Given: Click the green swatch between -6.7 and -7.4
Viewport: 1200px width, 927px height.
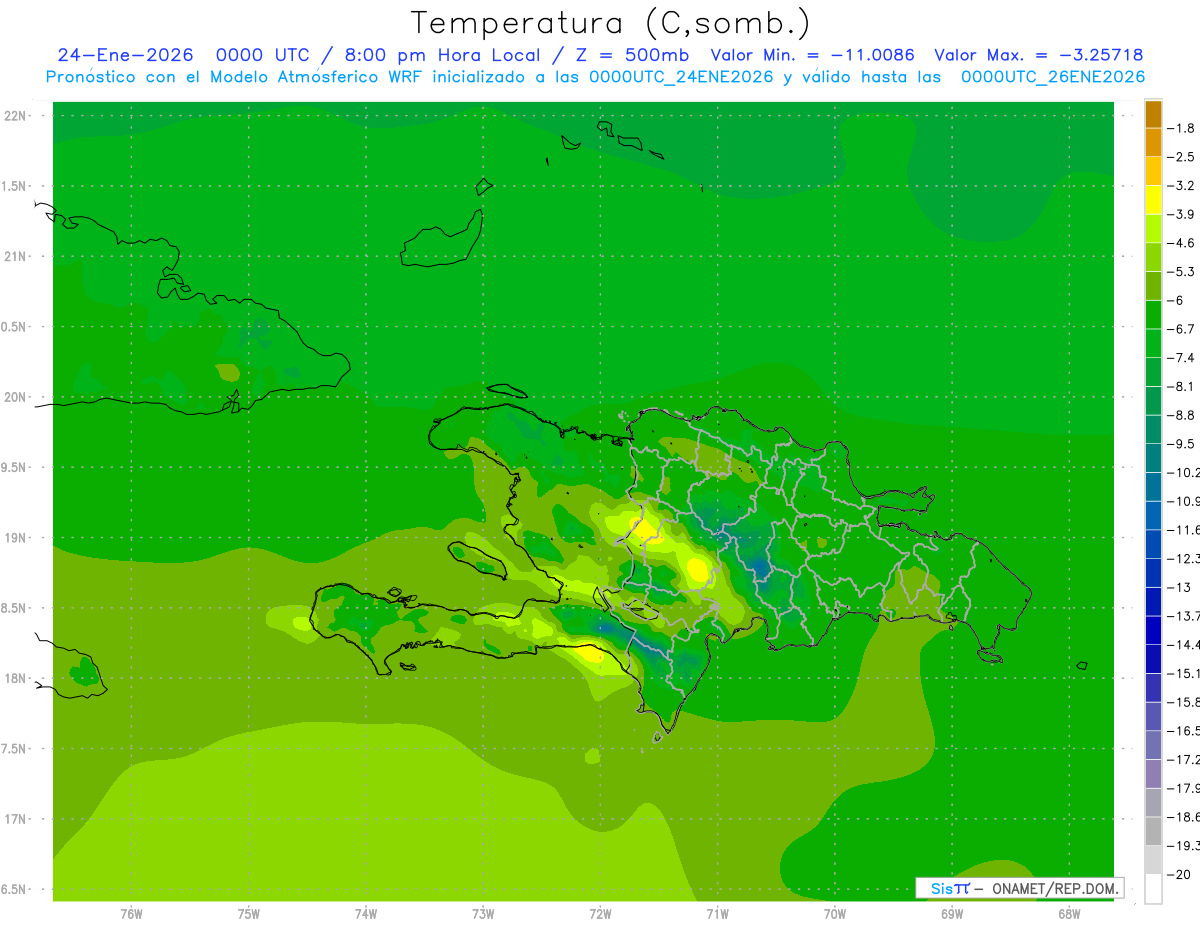Looking at the screenshot, I should click(1153, 343).
